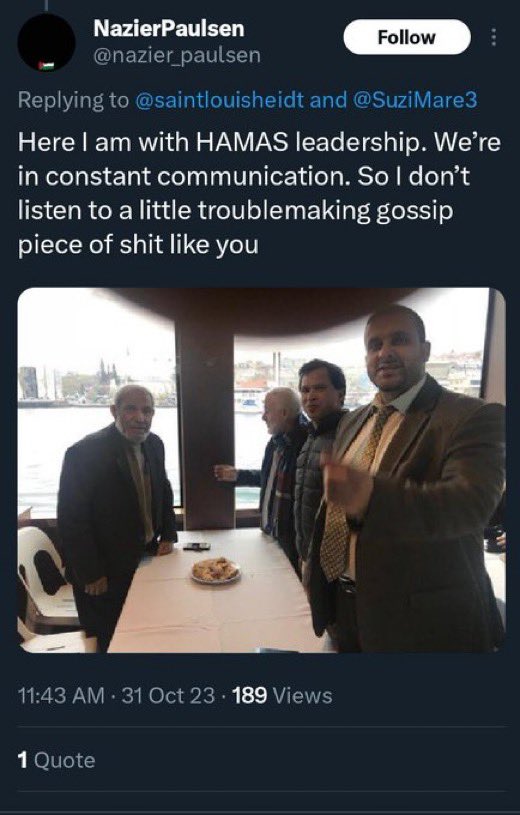Click the 31 Oct 23 date
520x815 pixels.
168,695
